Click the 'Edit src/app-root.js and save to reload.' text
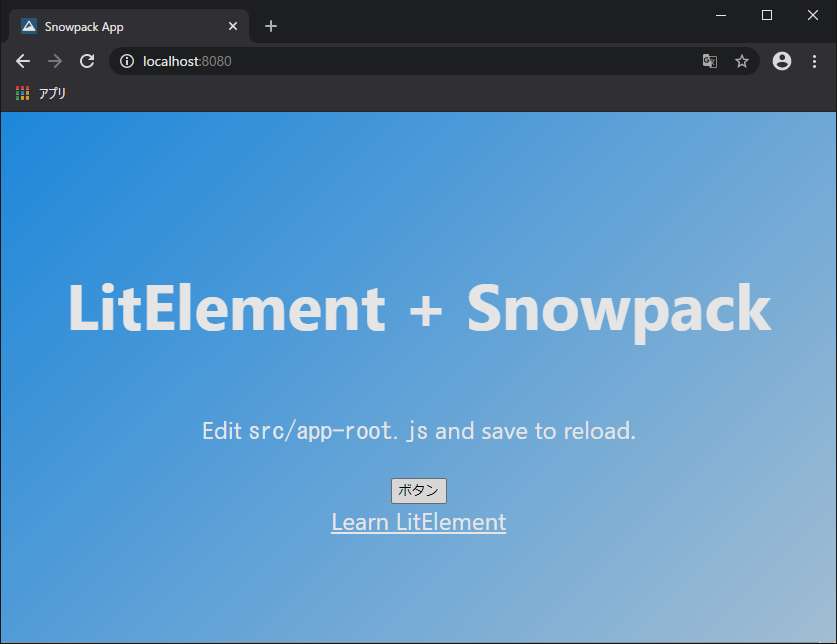Viewport: 837px width, 644px height. [x=419, y=431]
